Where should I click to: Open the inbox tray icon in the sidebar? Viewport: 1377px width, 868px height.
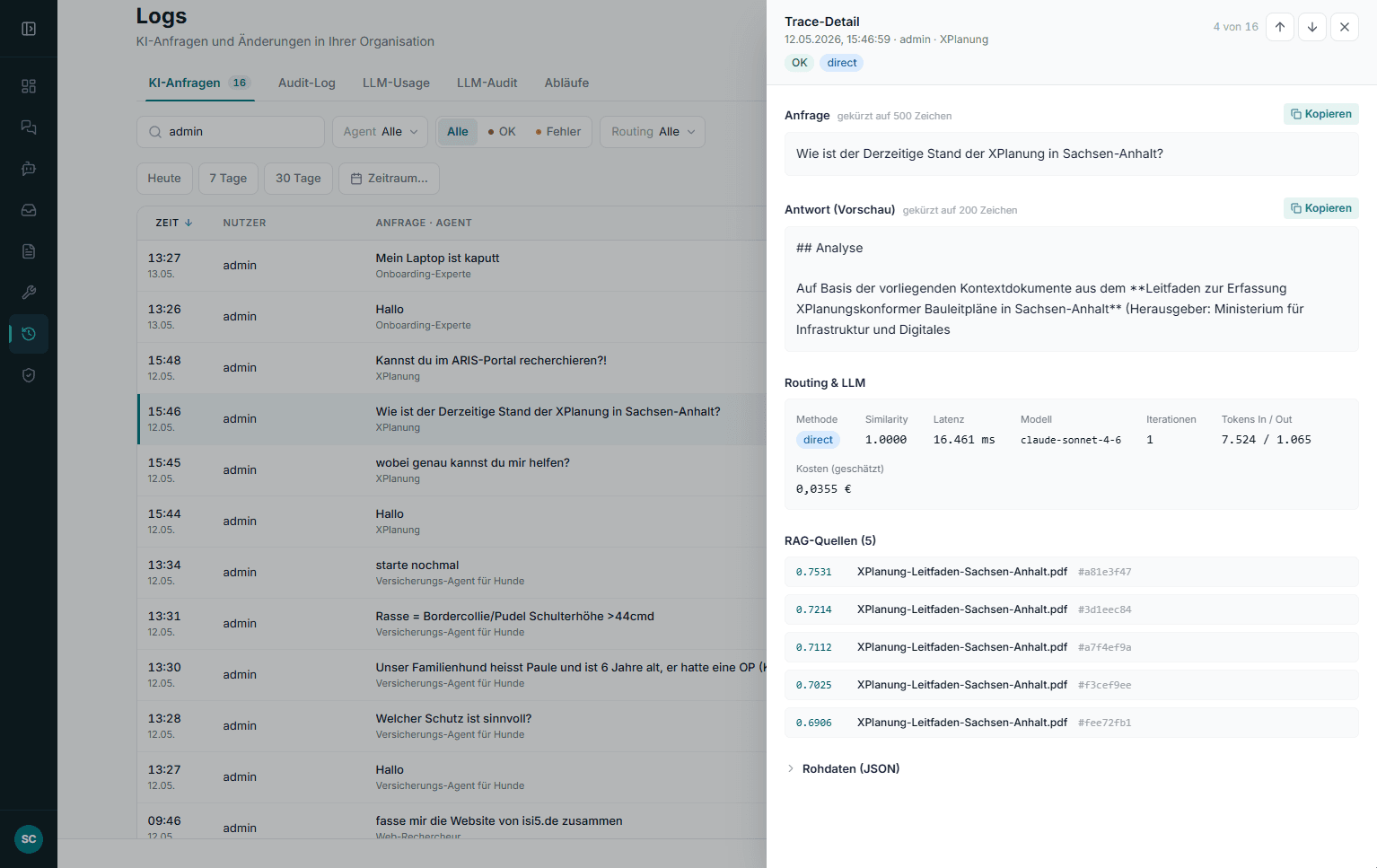(x=29, y=210)
